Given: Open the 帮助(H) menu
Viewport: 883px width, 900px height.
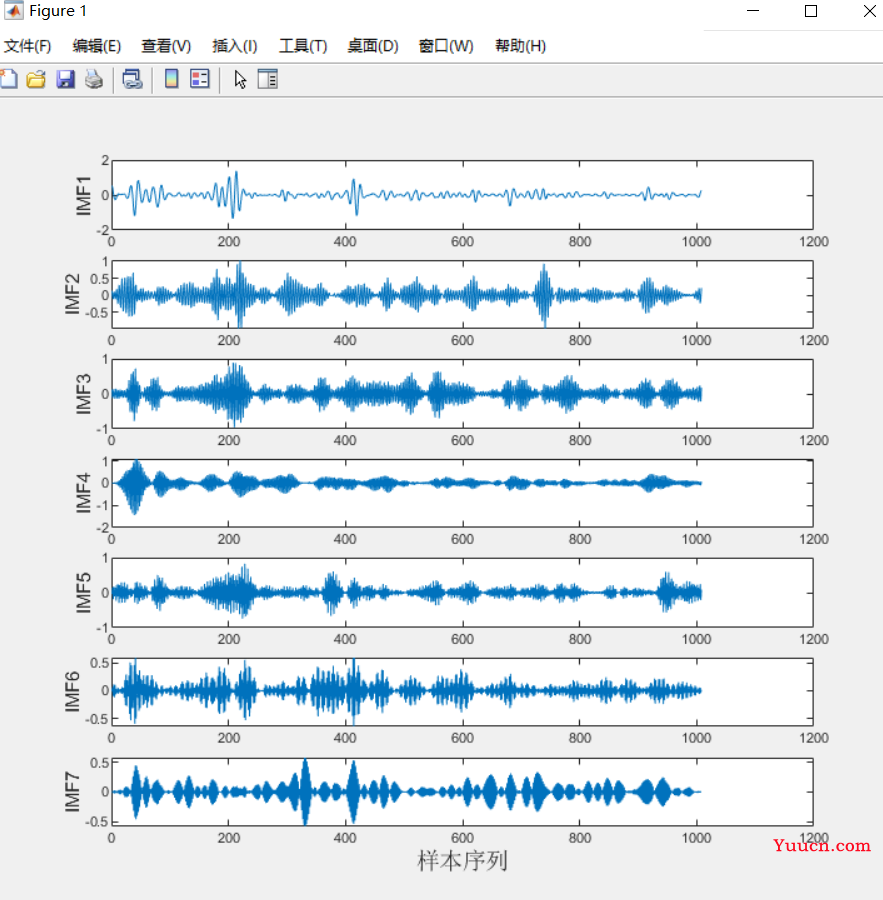Looking at the screenshot, I should (x=520, y=46).
